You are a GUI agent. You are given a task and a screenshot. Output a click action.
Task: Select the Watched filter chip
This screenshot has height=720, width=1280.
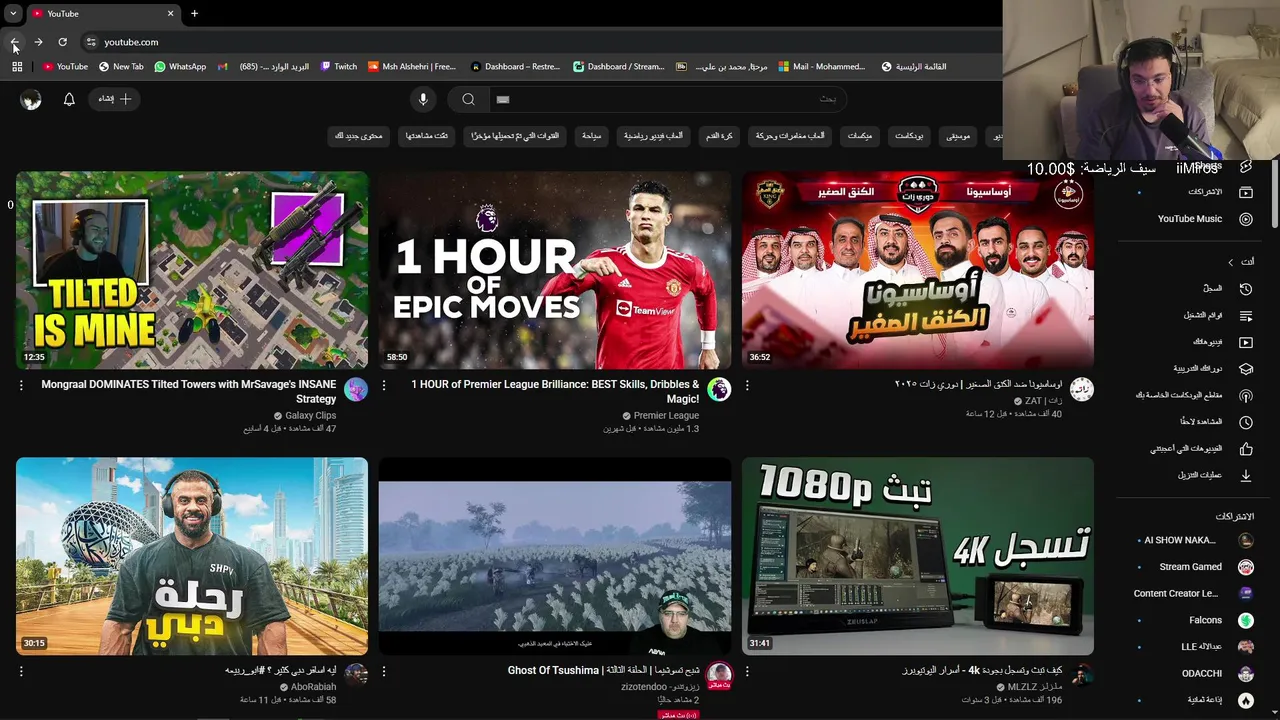click(x=427, y=135)
